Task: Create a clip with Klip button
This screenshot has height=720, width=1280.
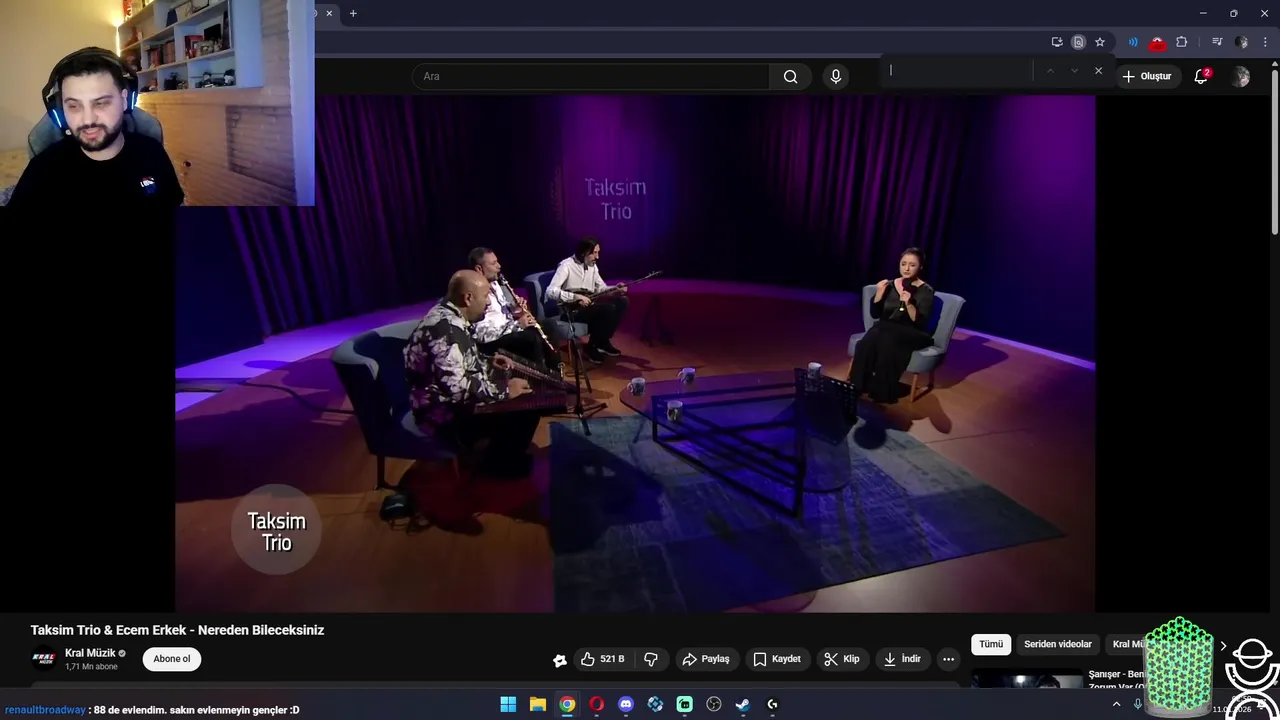Action: pyautogui.click(x=842, y=659)
